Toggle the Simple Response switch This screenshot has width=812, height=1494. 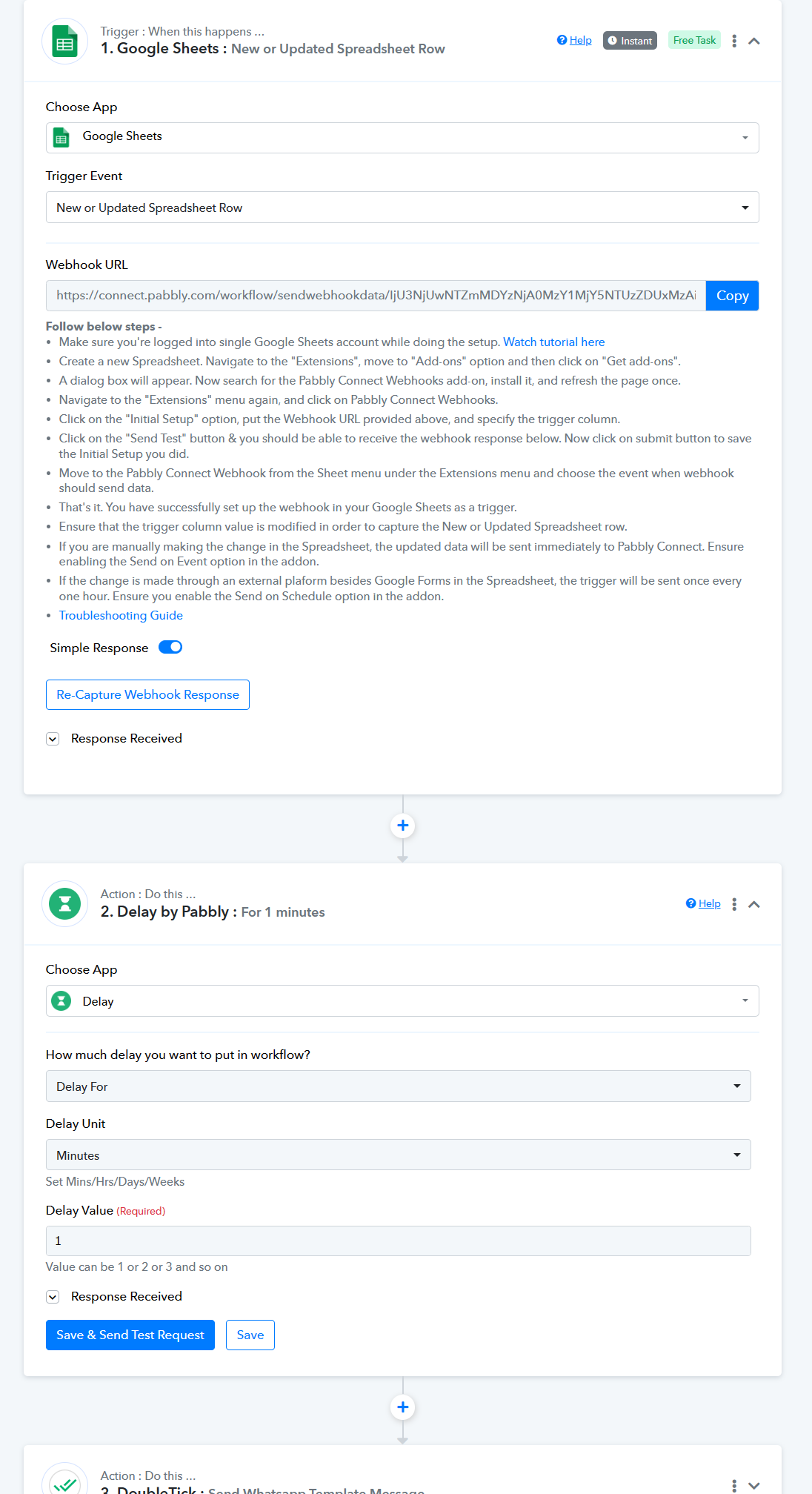(x=170, y=647)
